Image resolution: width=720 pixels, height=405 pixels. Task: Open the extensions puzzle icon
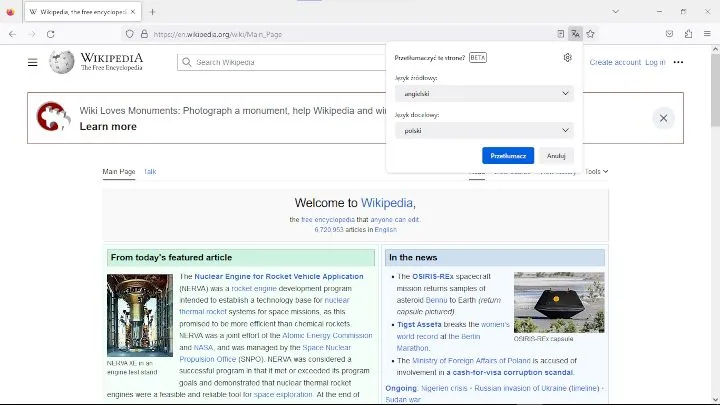point(688,34)
